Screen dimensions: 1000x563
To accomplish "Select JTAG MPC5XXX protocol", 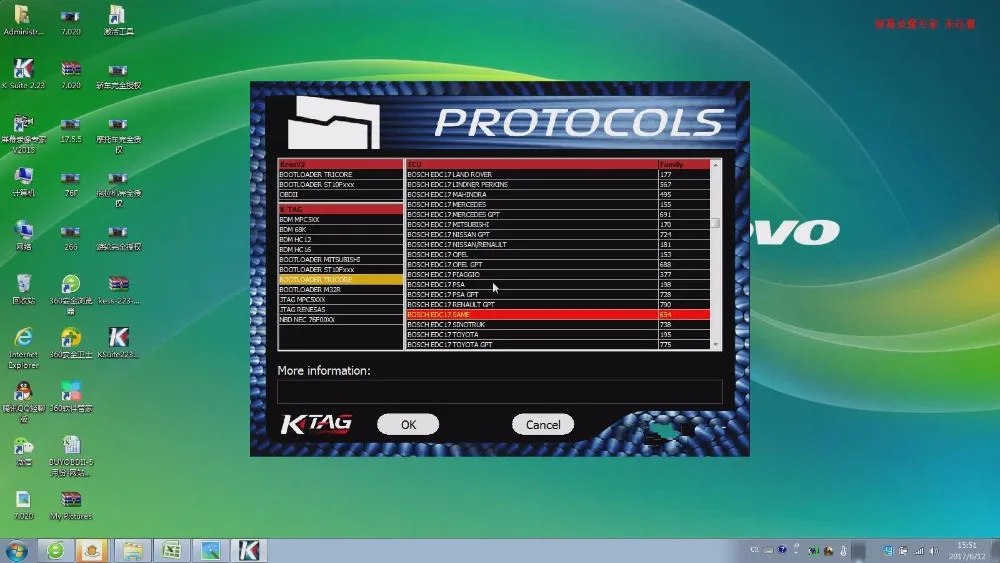I will pos(341,300).
